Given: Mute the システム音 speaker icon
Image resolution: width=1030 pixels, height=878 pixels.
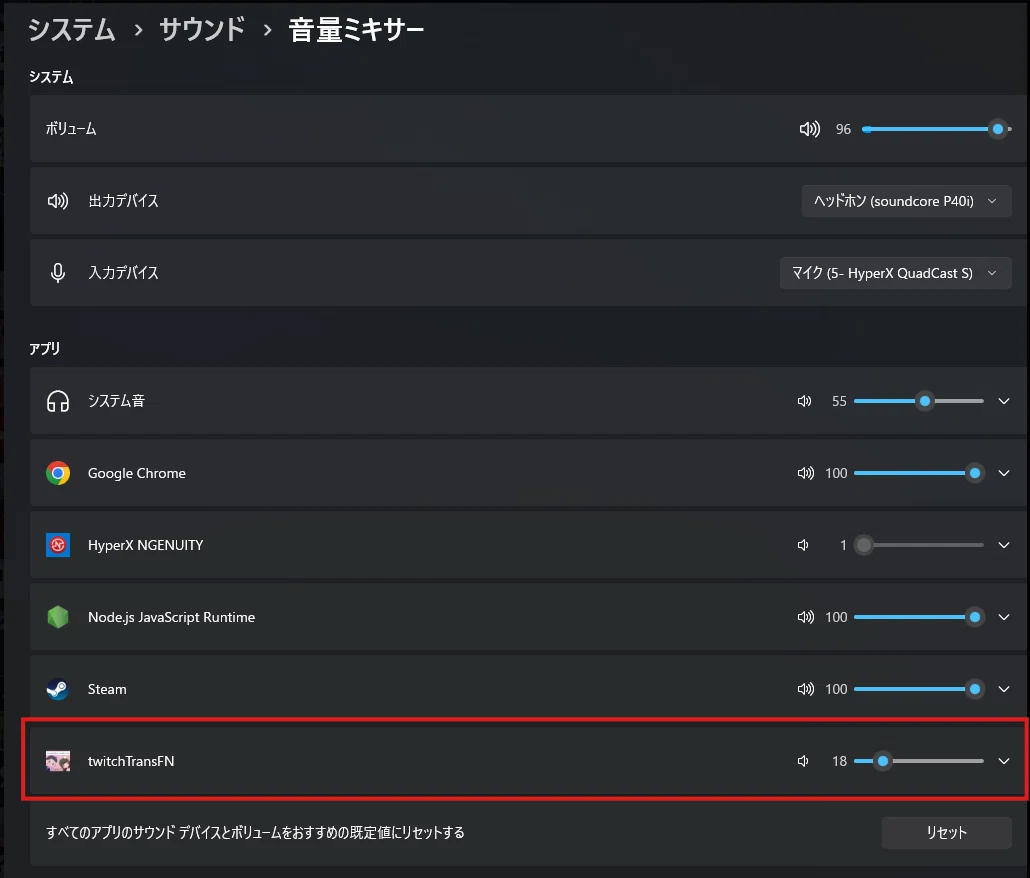Looking at the screenshot, I should pos(804,401).
